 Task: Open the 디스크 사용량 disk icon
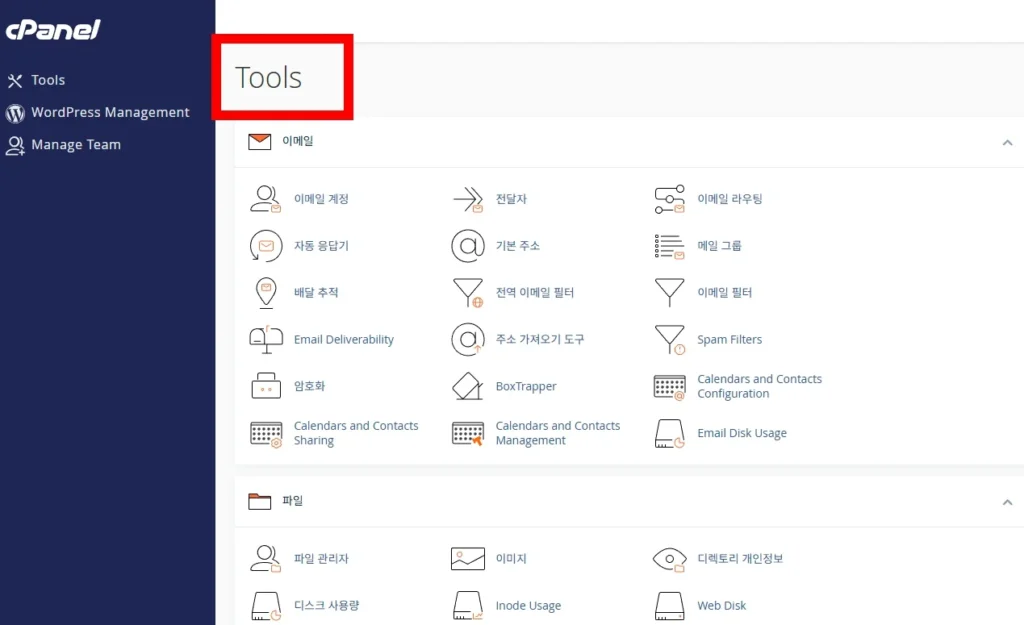[266, 605]
